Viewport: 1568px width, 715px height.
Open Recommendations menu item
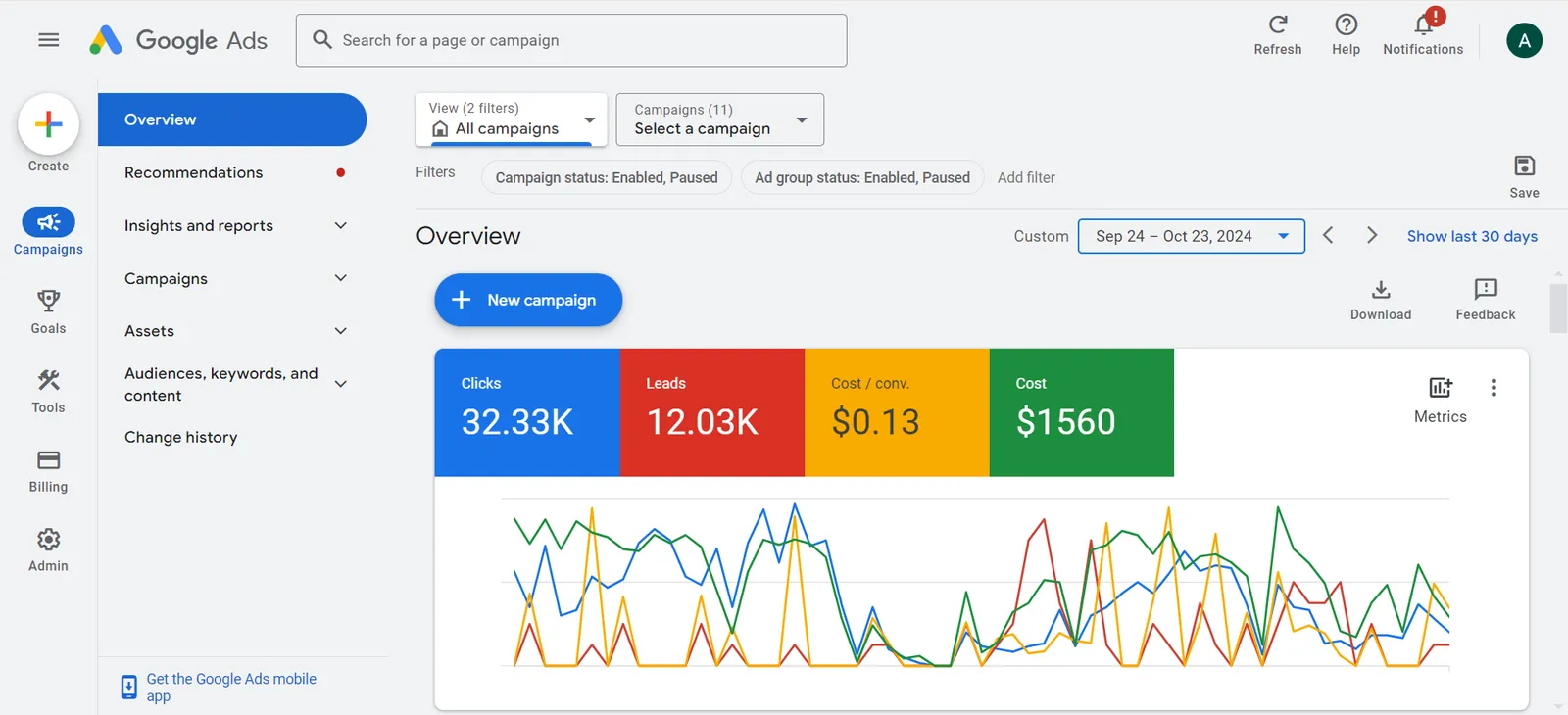(232, 172)
